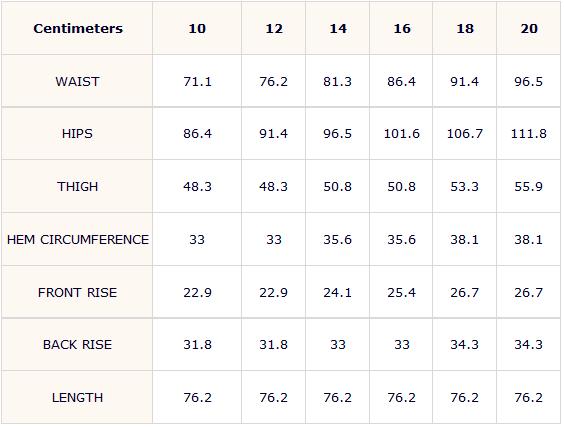Click front rise value 24.1
The image size is (564, 427).
[337, 292]
